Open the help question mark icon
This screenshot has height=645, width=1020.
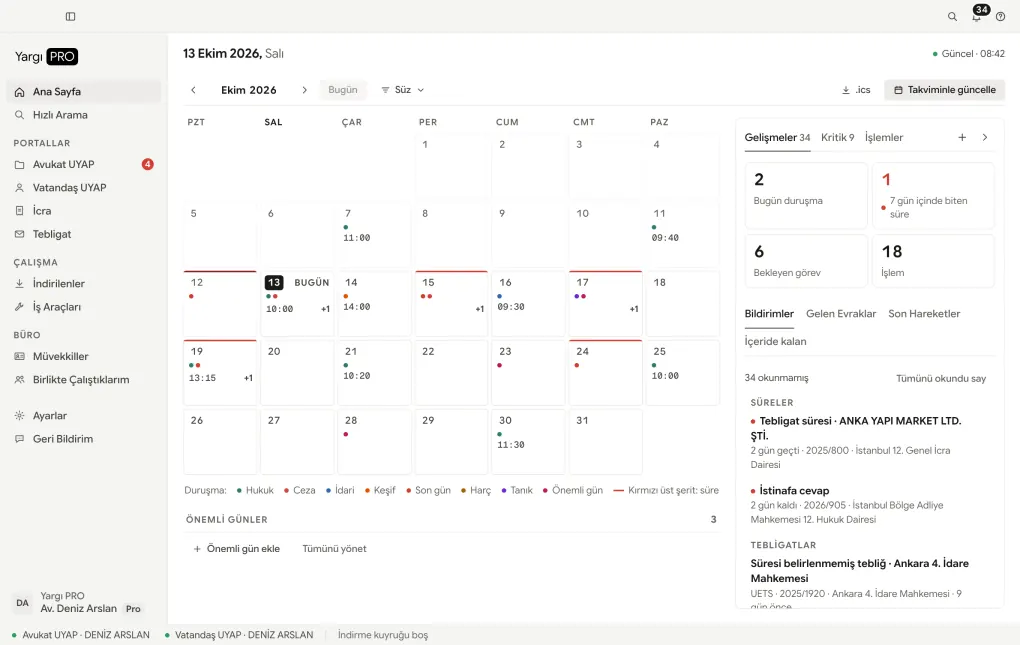[1000, 17]
